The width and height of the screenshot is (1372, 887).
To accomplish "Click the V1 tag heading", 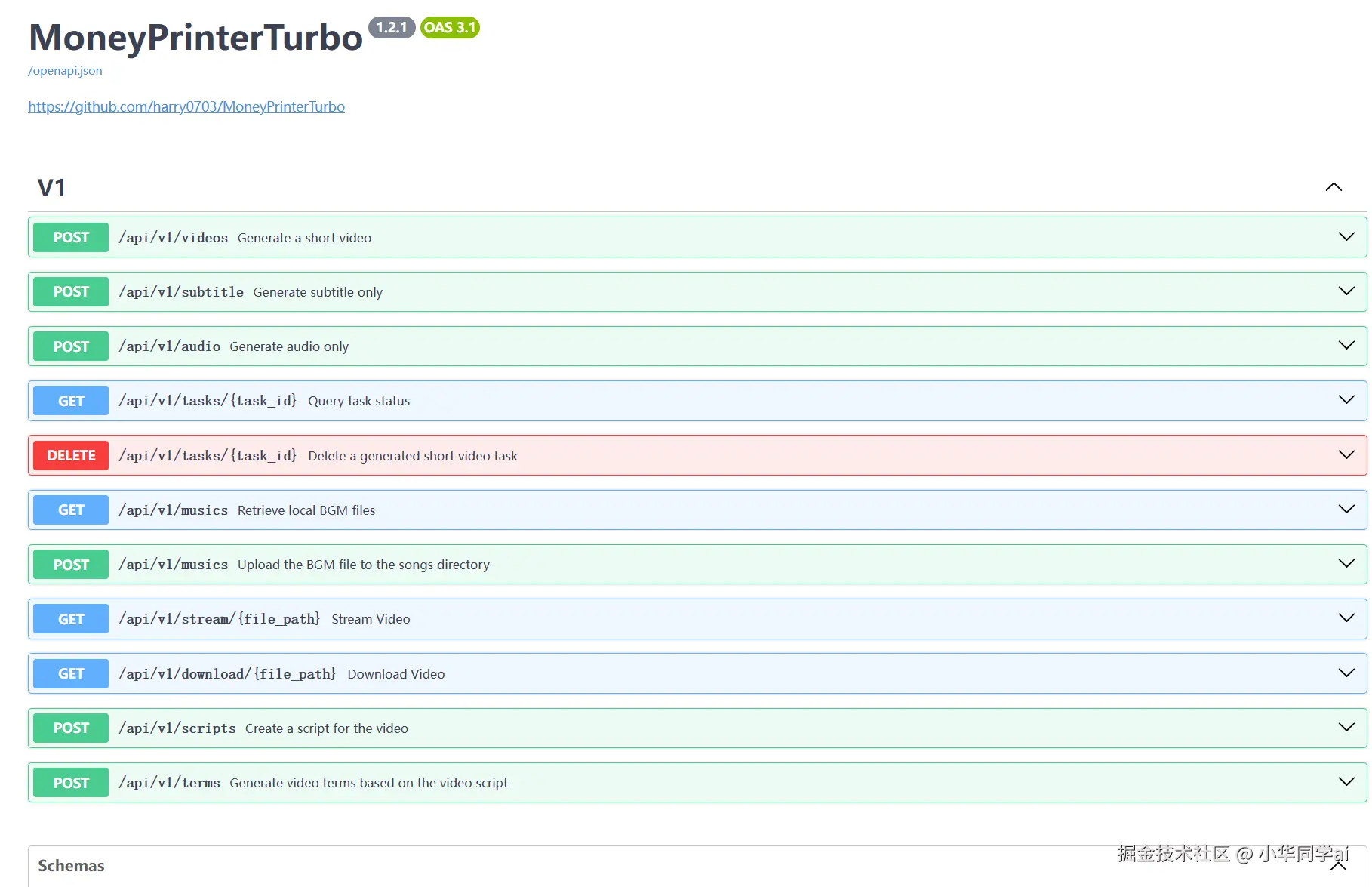I will click(x=51, y=187).
